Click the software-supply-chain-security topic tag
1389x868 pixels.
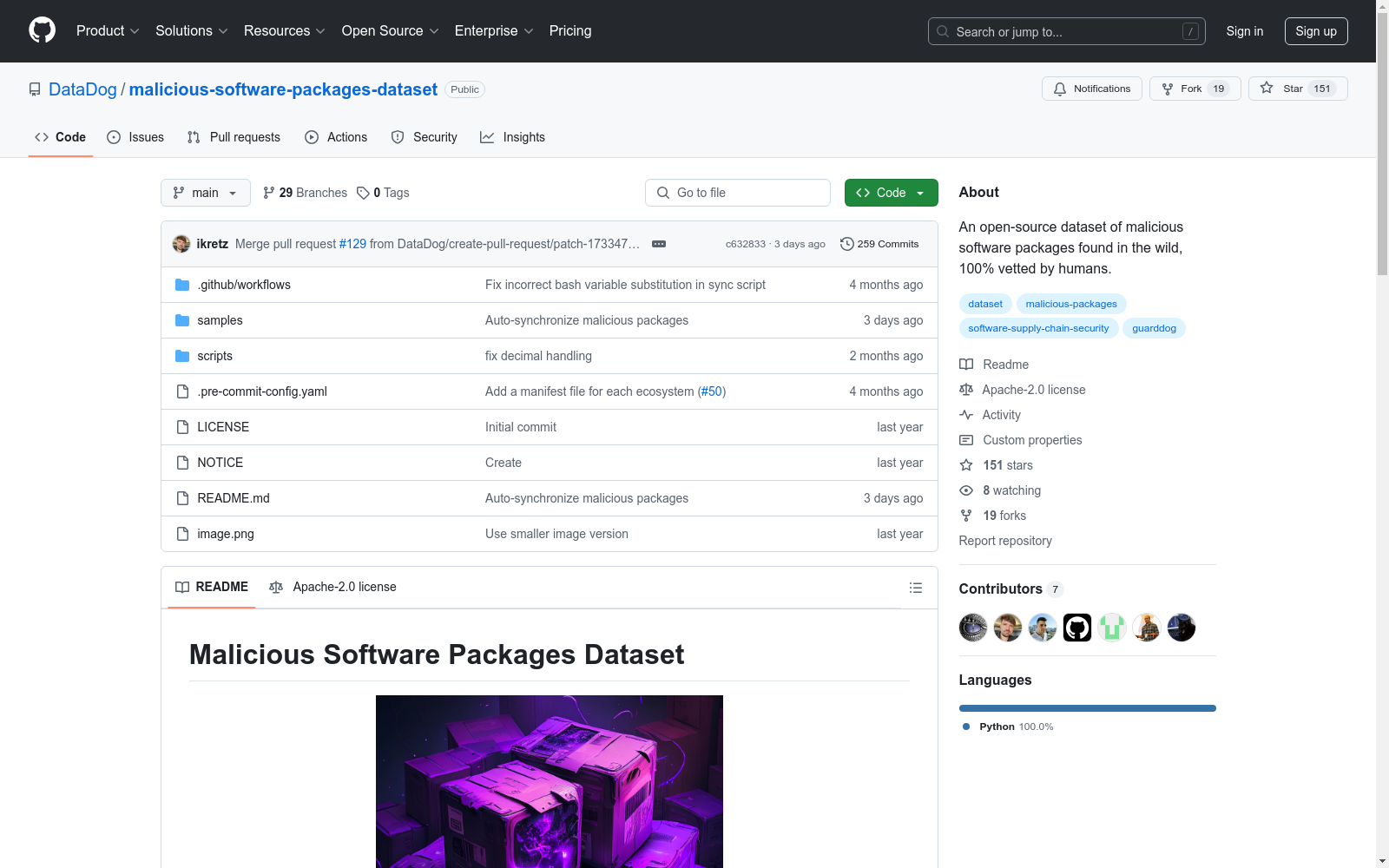point(1038,328)
